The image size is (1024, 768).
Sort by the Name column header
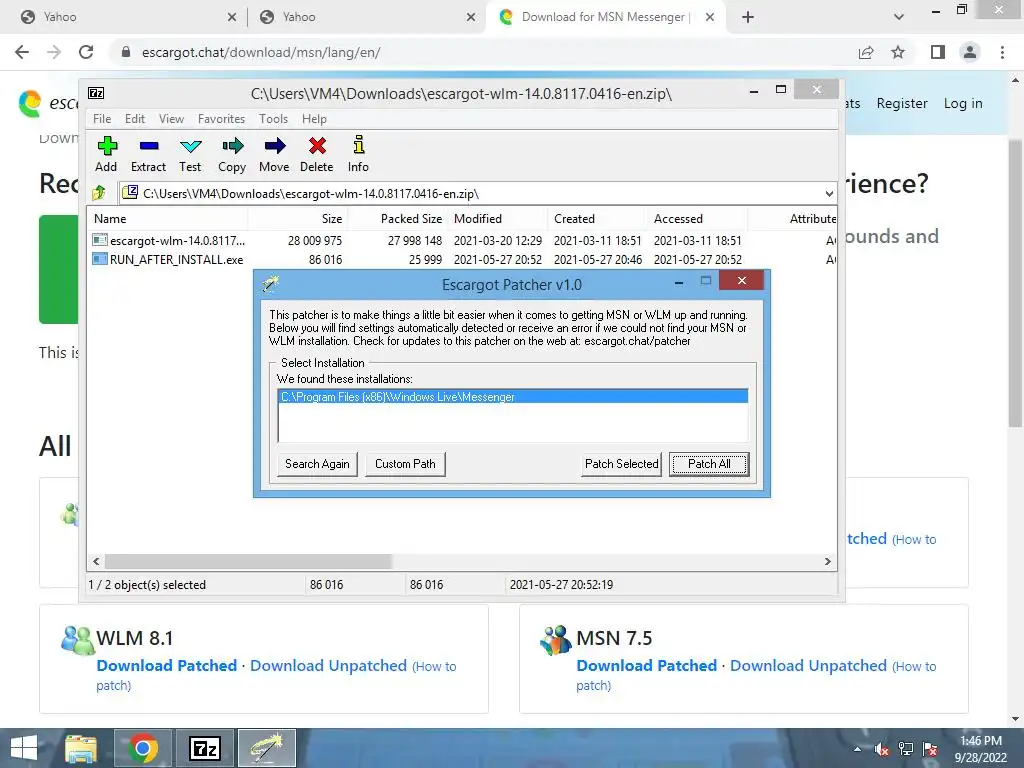(x=168, y=219)
